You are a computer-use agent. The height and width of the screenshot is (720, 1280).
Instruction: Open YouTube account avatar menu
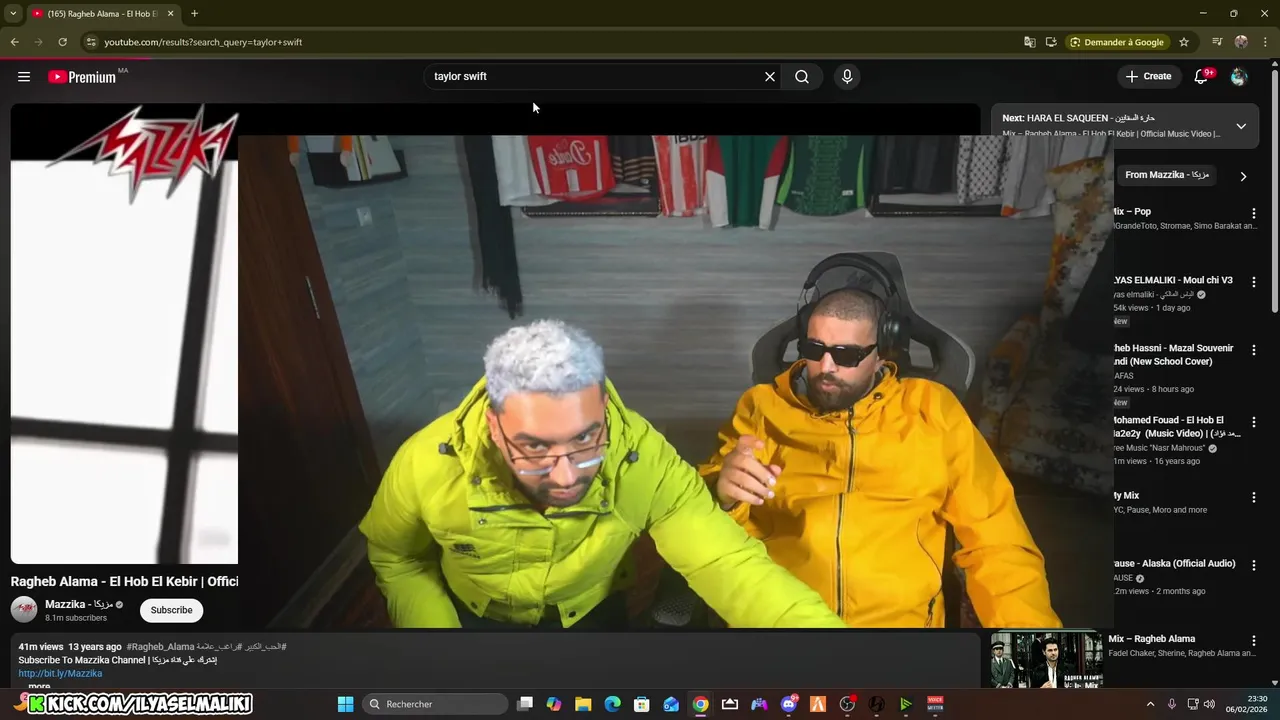click(1239, 77)
